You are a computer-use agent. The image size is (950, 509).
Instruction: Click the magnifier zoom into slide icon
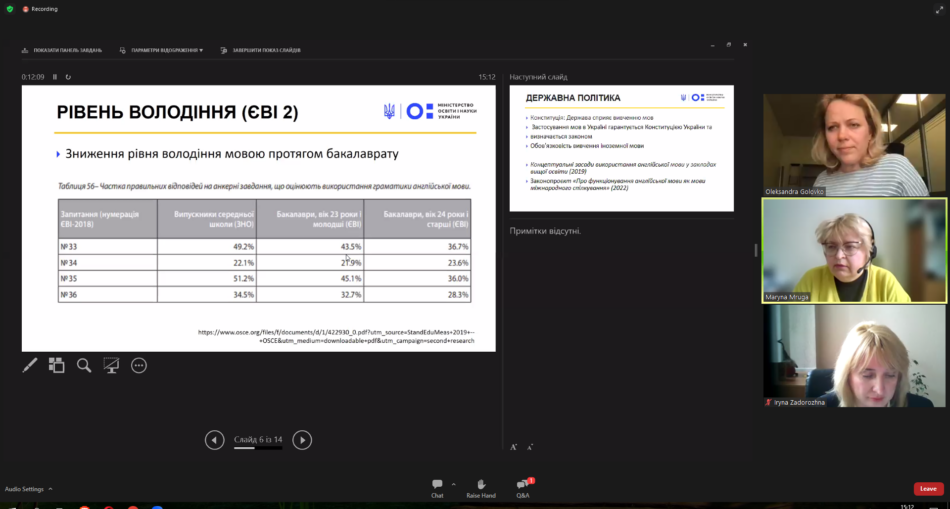pos(84,366)
